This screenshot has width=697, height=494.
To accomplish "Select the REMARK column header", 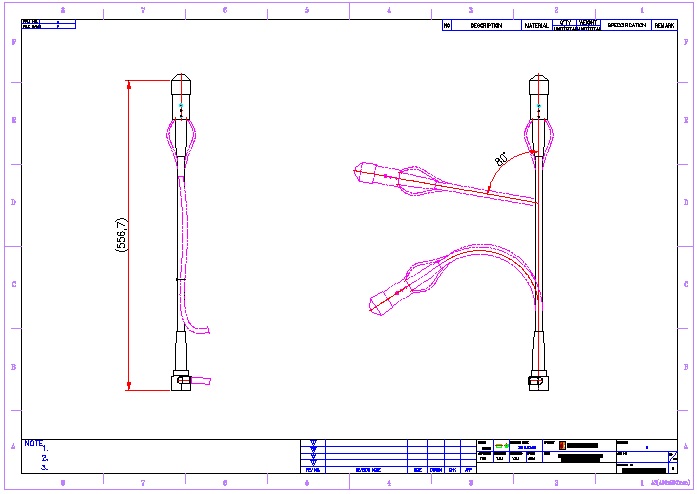I will [x=665, y=26].
